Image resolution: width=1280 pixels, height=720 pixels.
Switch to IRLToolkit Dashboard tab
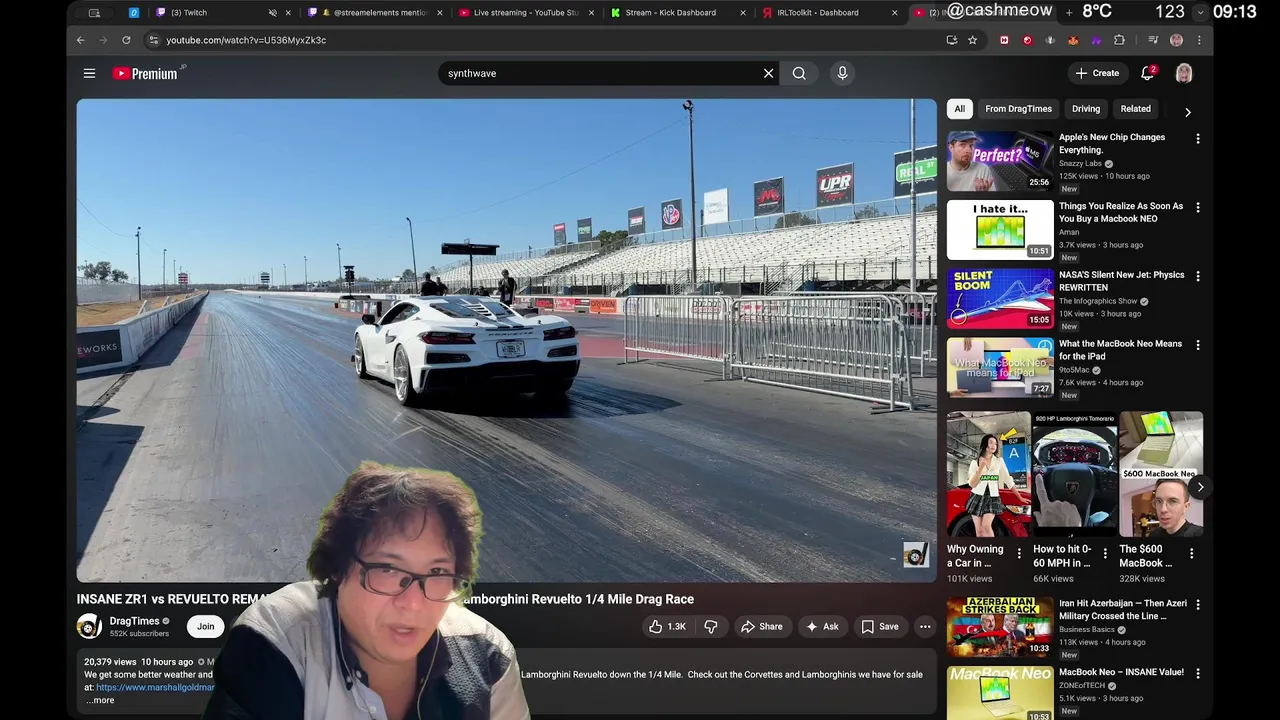point(828,13)
